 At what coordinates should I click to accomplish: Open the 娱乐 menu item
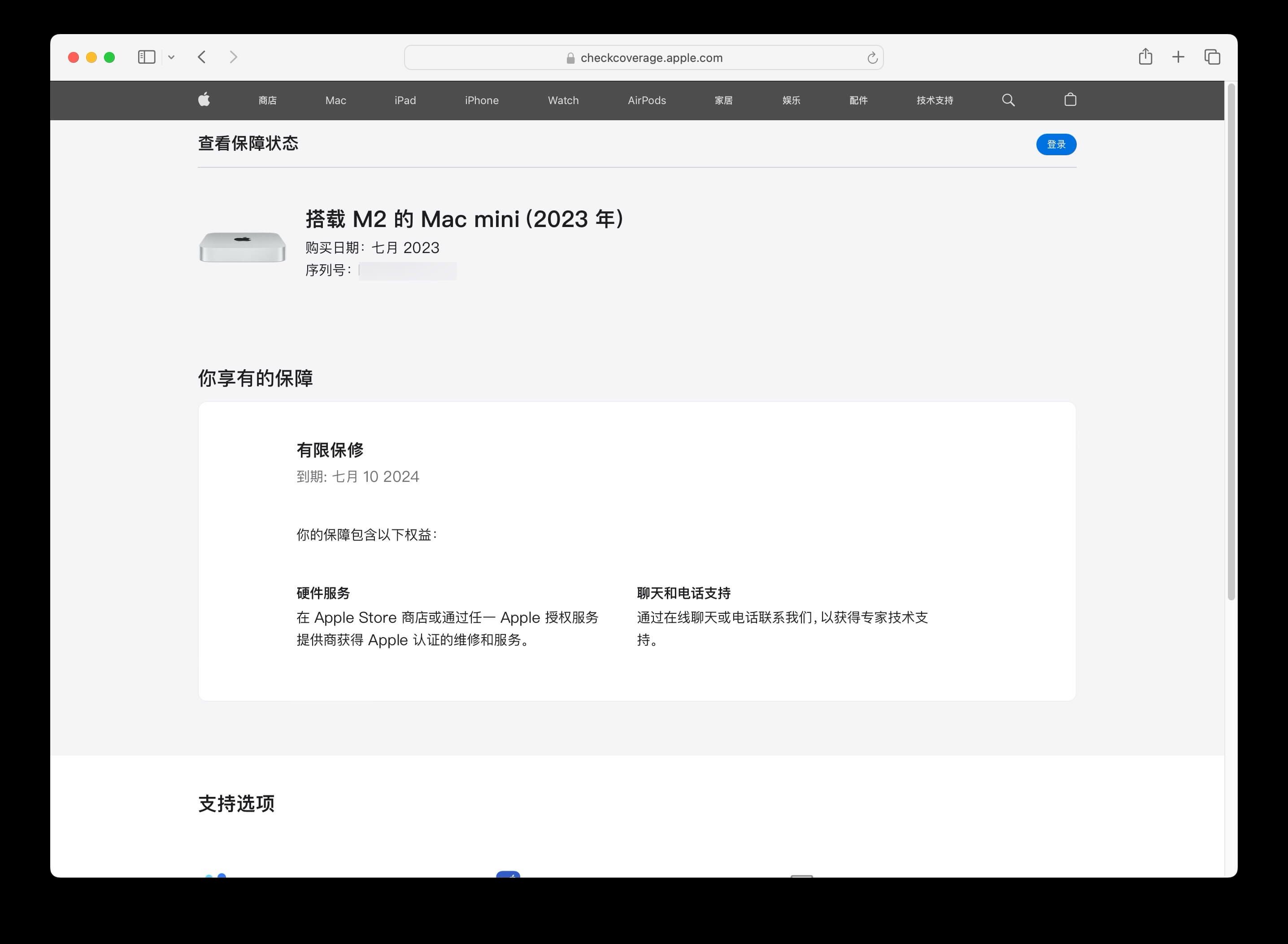pos(791,101)
